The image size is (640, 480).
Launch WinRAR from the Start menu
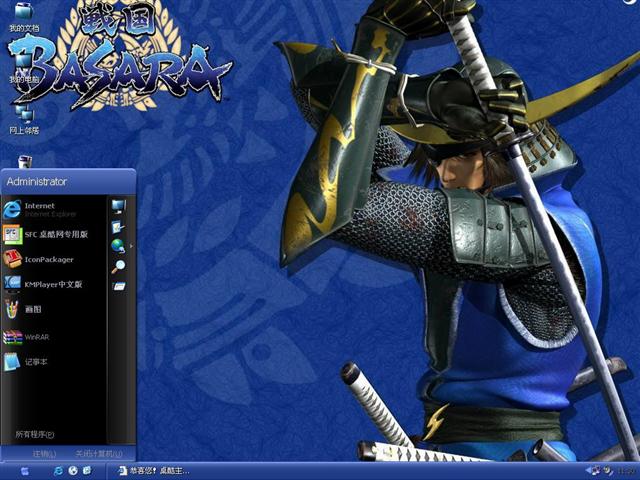54,337
